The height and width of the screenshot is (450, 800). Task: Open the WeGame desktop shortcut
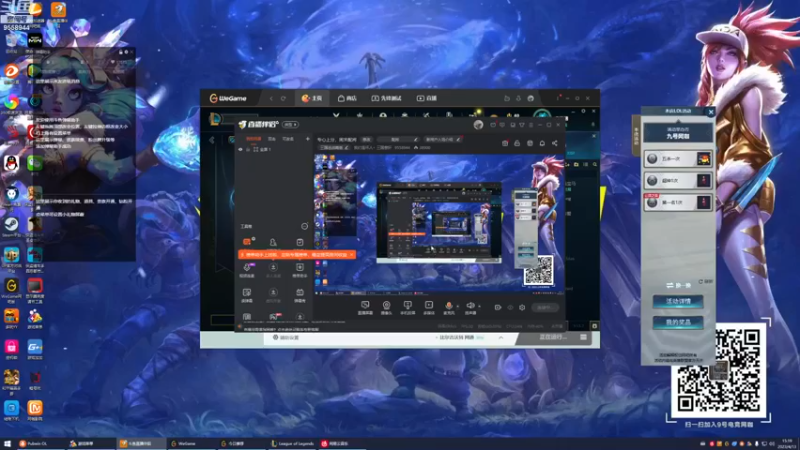click(11, 287)
